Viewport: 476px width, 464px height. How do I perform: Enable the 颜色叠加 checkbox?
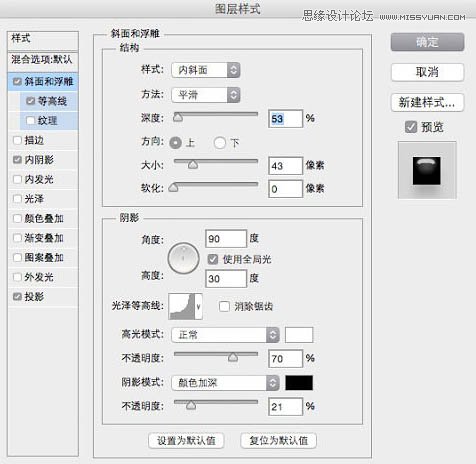pyautogui.click(x=17, y=218)
